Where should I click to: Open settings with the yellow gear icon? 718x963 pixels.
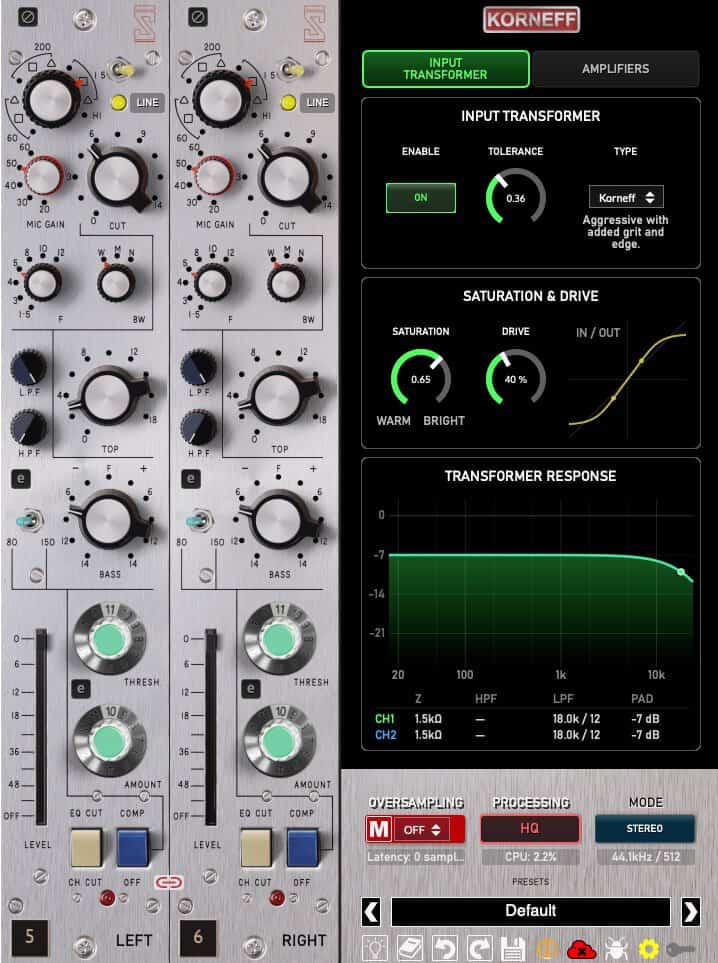[x=649, y=949]
